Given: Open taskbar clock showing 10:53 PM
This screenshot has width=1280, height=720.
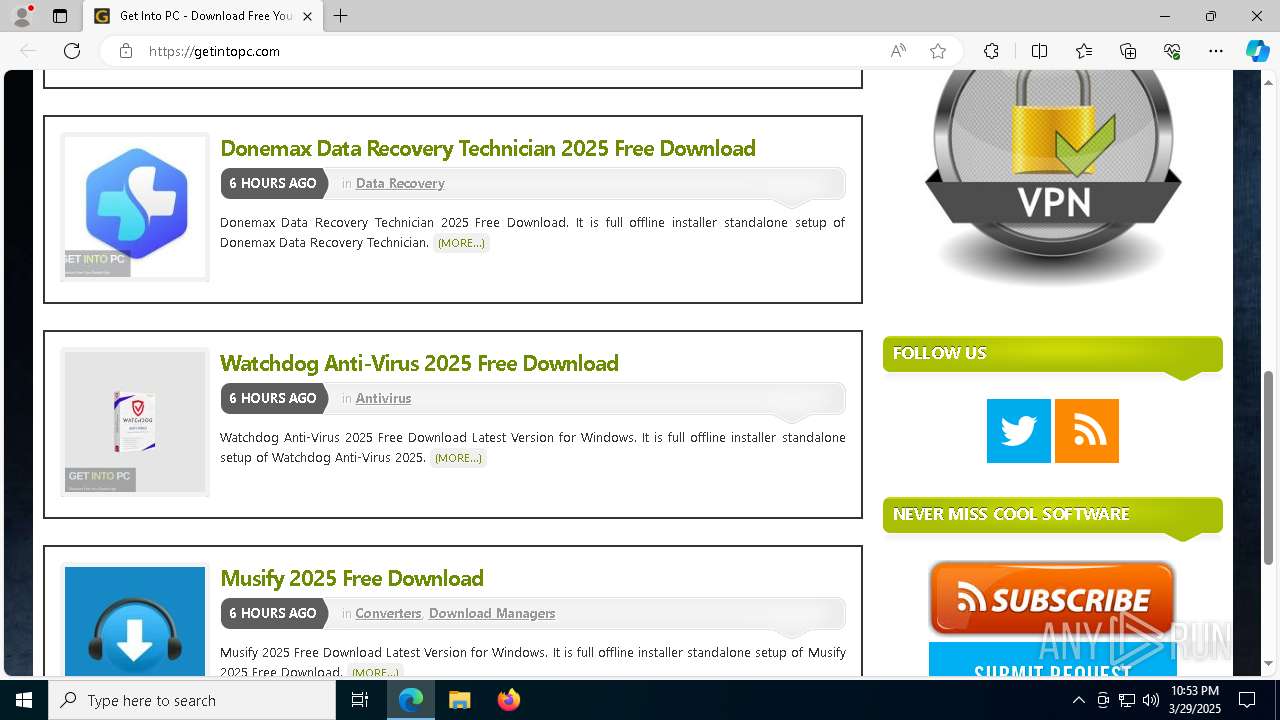Looking at the screenshot, I should (1194, 700).
